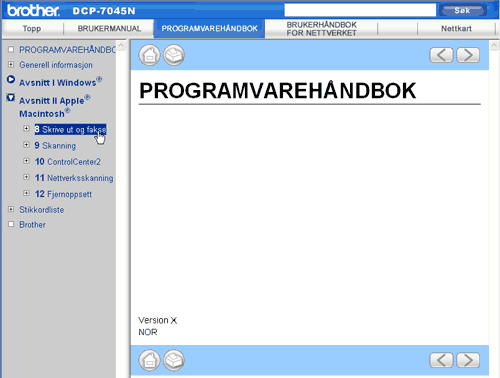
Task: Go to next page using top arrow
Action: coord(468,55)
